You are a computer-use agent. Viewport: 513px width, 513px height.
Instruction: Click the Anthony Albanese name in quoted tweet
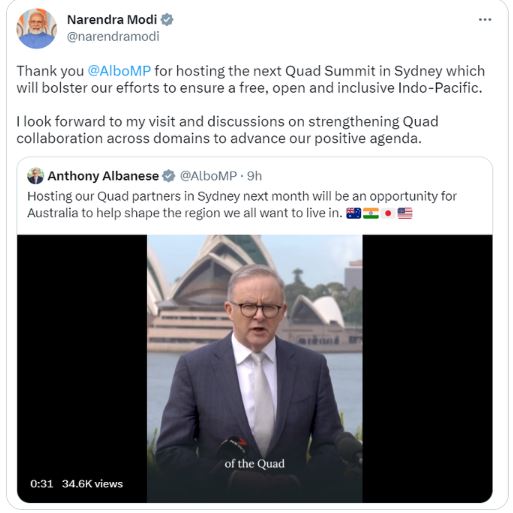(x=103, y=176)
